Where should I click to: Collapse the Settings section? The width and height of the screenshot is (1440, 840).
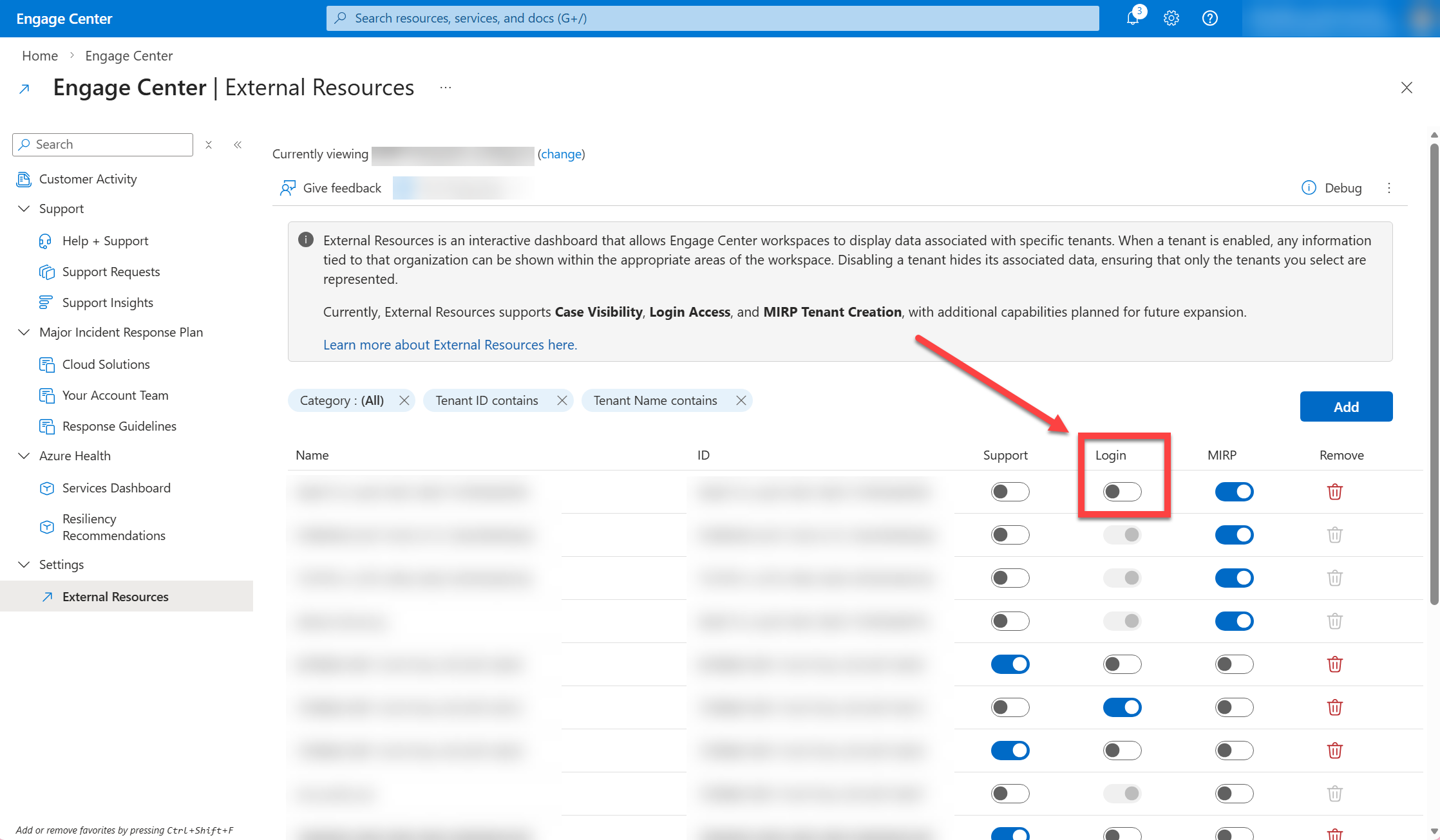[24, 565]
